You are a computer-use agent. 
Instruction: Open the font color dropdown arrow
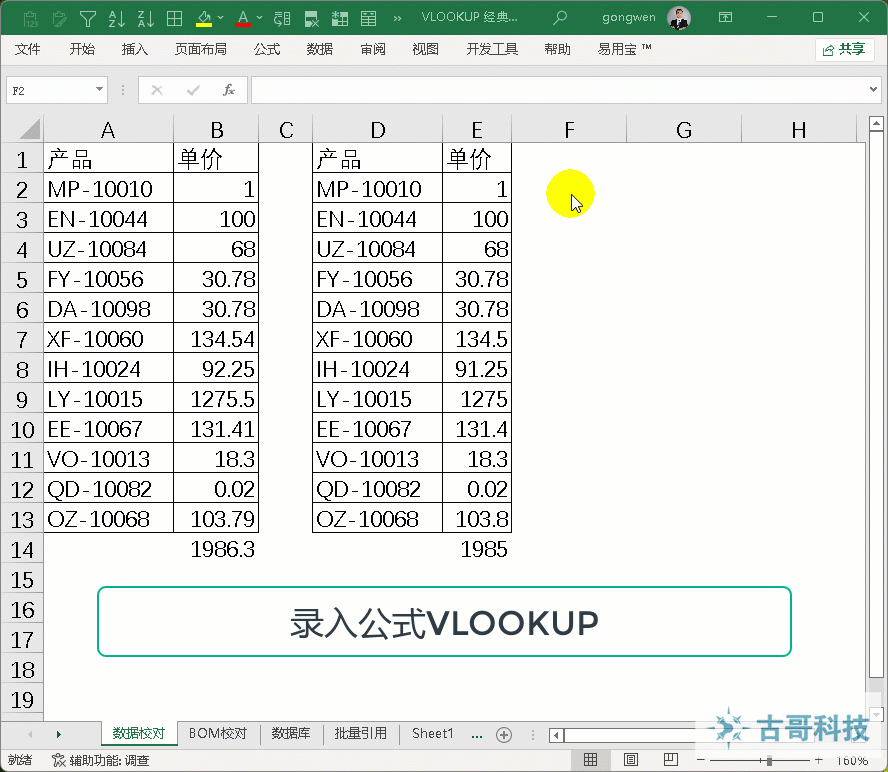[258, 18]
